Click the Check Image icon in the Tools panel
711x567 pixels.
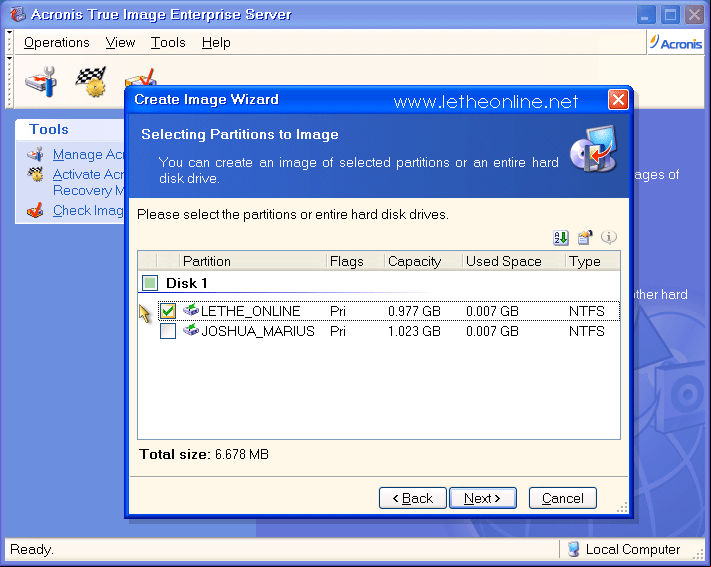(35, 210)
